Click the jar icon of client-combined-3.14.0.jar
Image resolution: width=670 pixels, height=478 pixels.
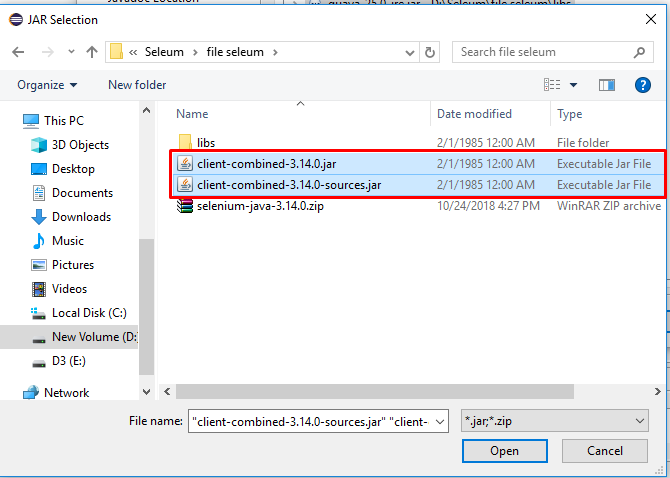point(185,164)
